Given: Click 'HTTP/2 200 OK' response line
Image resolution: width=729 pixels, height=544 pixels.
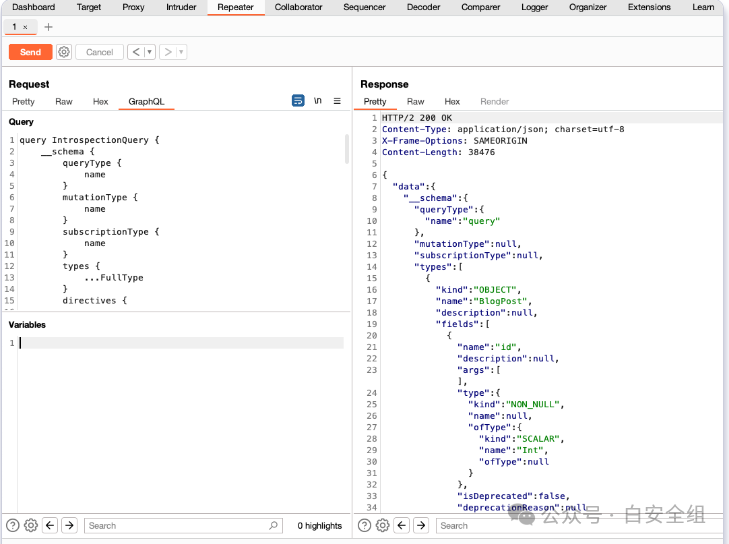Looking at the screenshot, I should (417, 118).
